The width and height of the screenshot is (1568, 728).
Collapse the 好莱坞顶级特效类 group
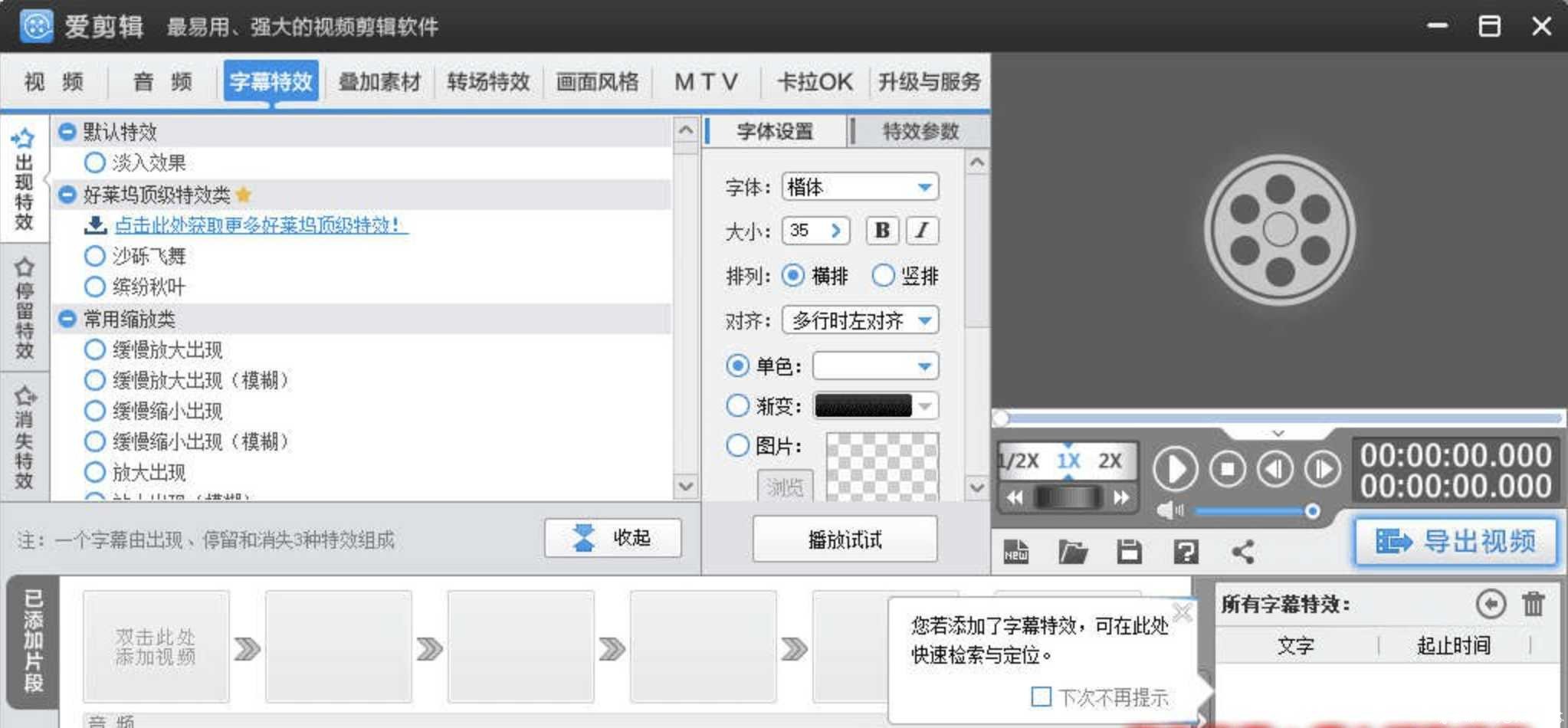click(x=67, y=194)
